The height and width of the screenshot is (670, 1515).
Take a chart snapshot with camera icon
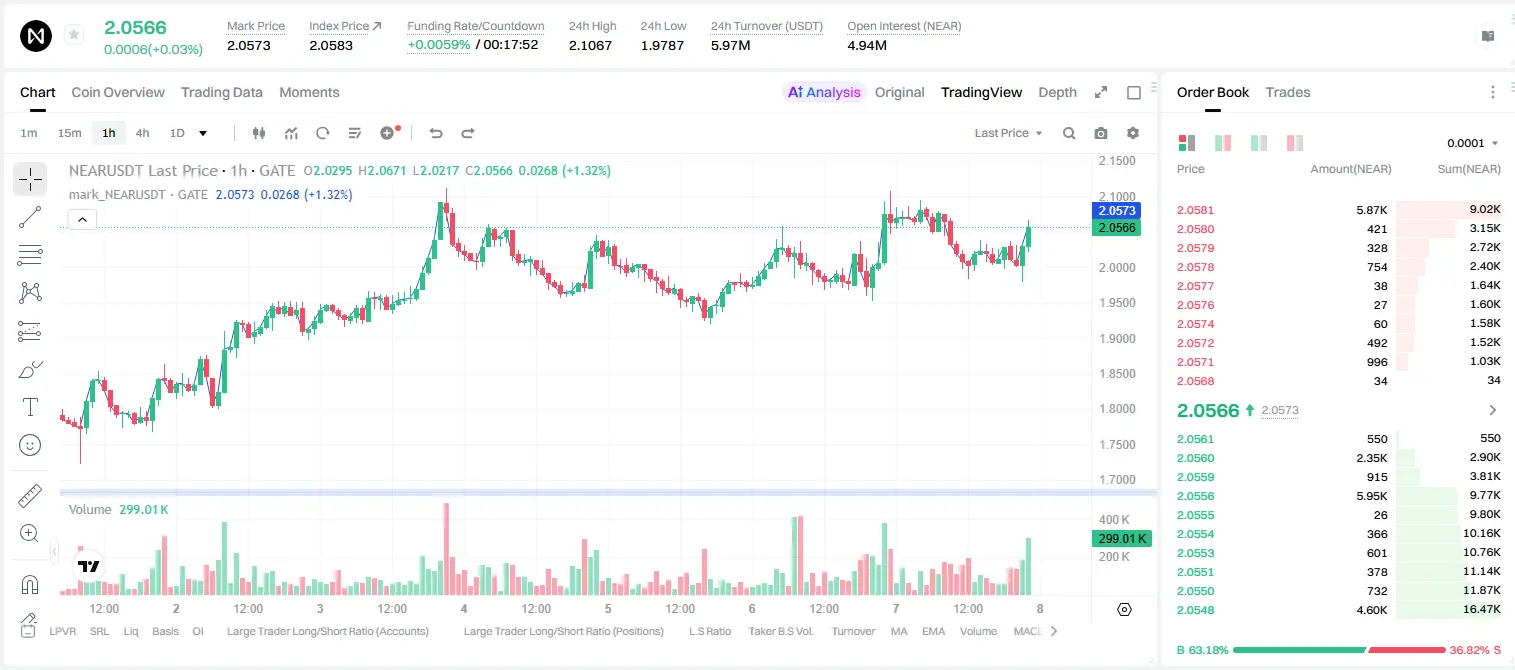1101,133
